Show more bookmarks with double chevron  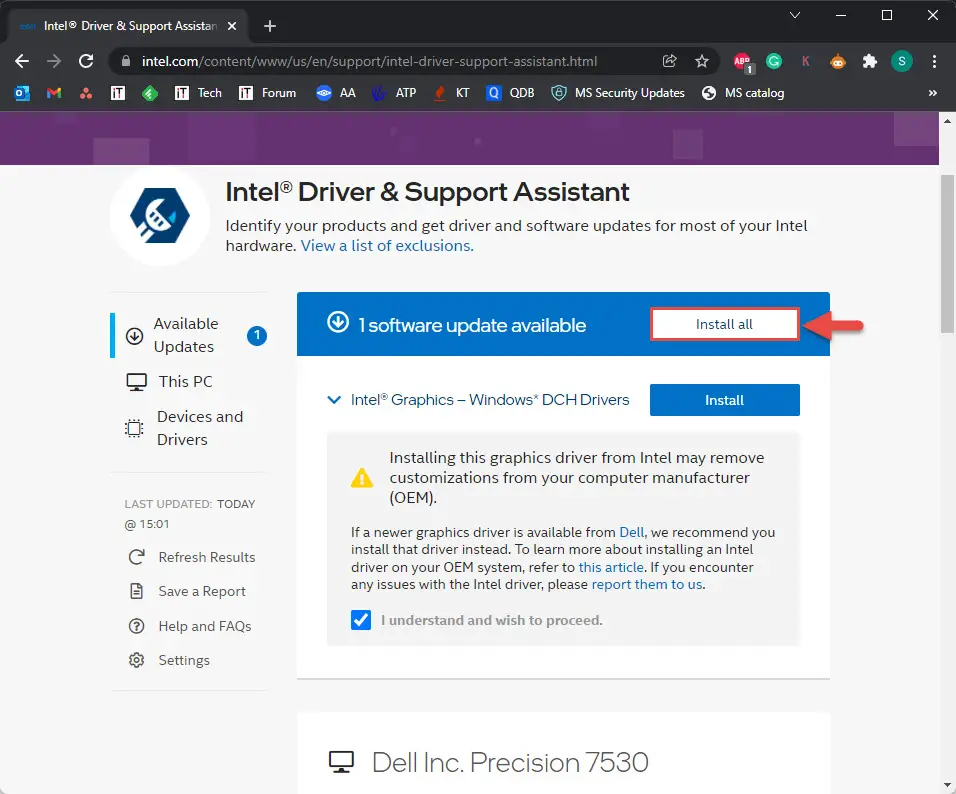point(932,93)
